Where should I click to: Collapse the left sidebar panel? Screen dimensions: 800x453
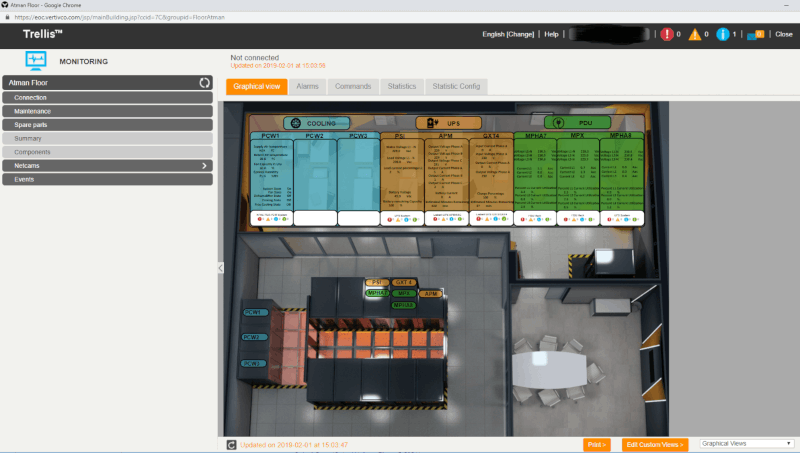pyautogui.click(x=220, y=267)
